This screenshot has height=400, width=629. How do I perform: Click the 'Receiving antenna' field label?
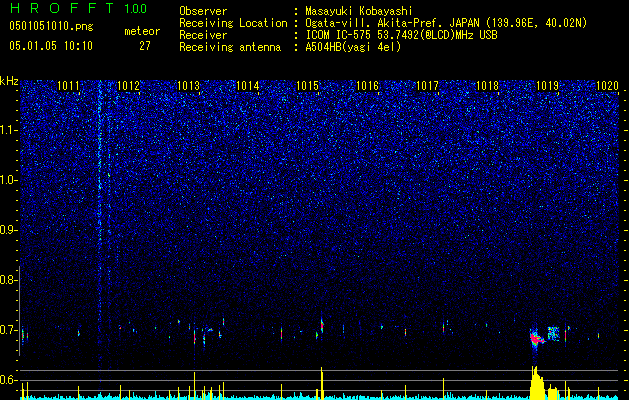(x=230, y=47)
